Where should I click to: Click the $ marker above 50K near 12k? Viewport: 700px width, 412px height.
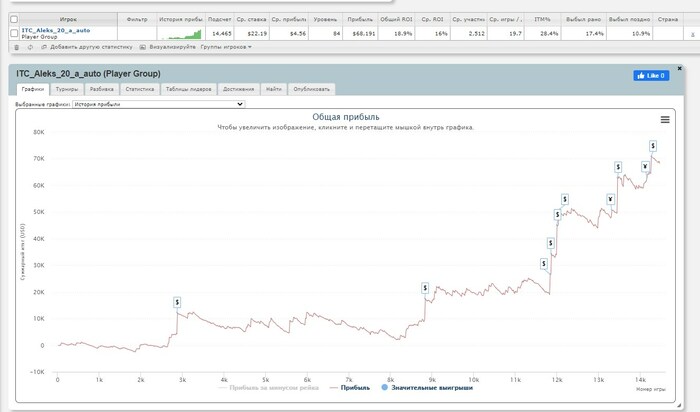(x=565, y=199)
